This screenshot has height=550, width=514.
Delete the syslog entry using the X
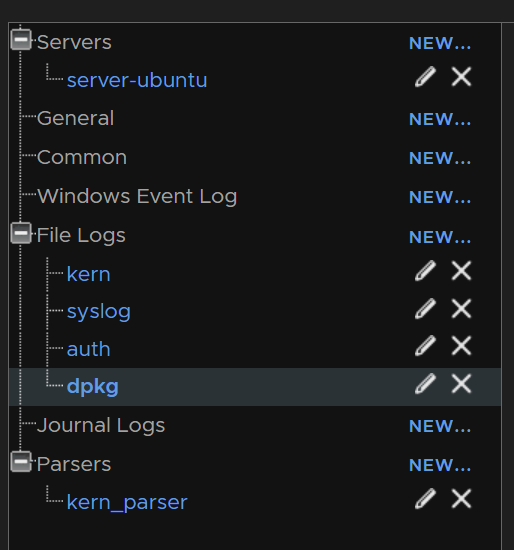pos(461,309)
